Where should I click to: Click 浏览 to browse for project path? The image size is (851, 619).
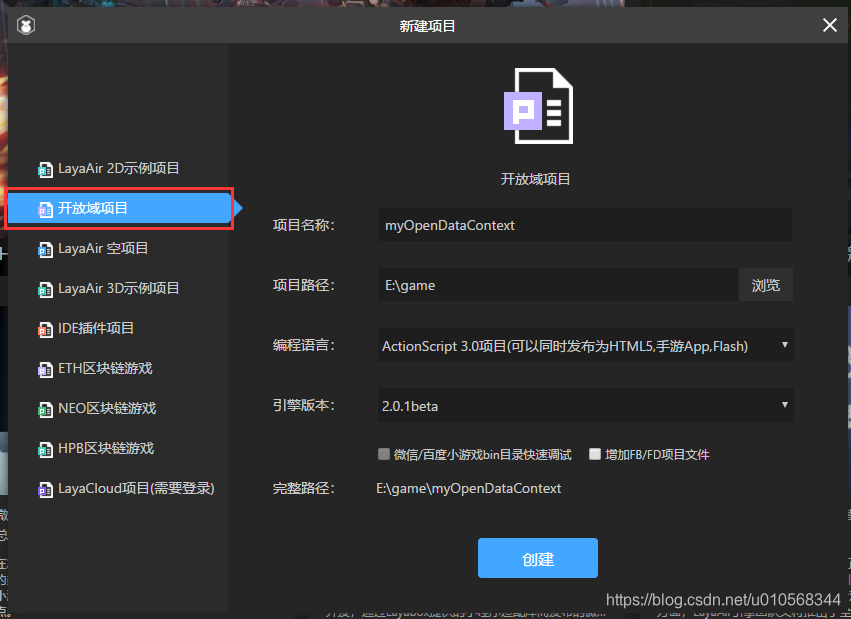point(766,285)
